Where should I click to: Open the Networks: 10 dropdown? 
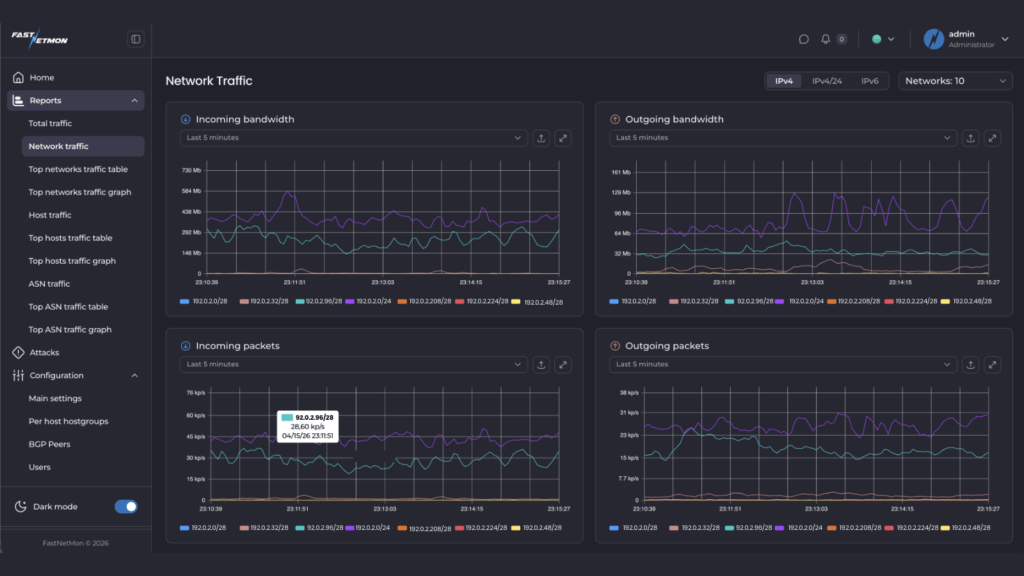(x=955, y=81)
